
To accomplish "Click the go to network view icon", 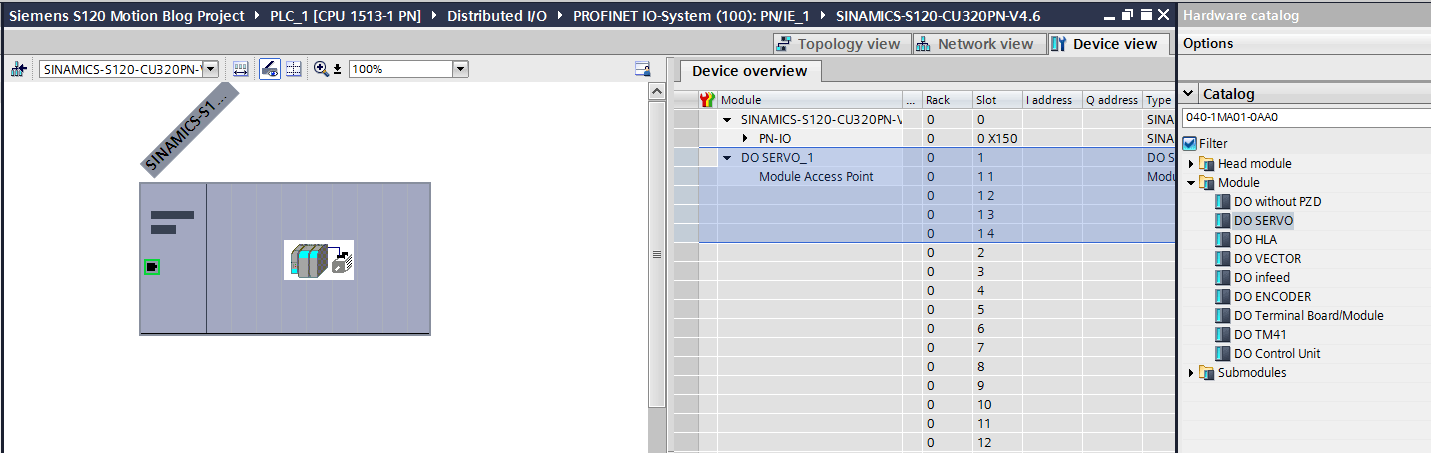I will tap(17, 69).
